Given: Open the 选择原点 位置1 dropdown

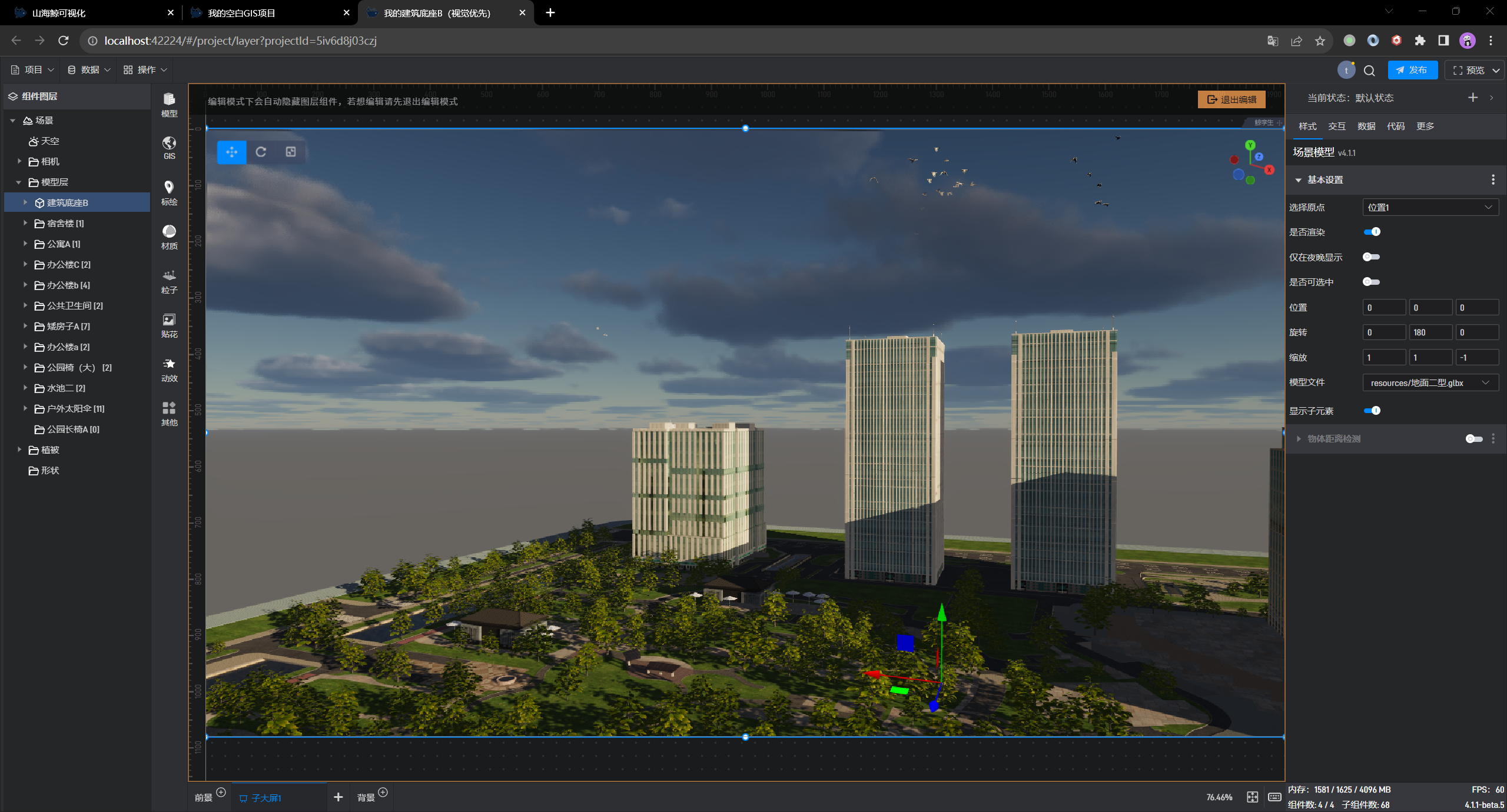Looking at the screenshot, I should pyautogui.click(x=1430, y=207).
